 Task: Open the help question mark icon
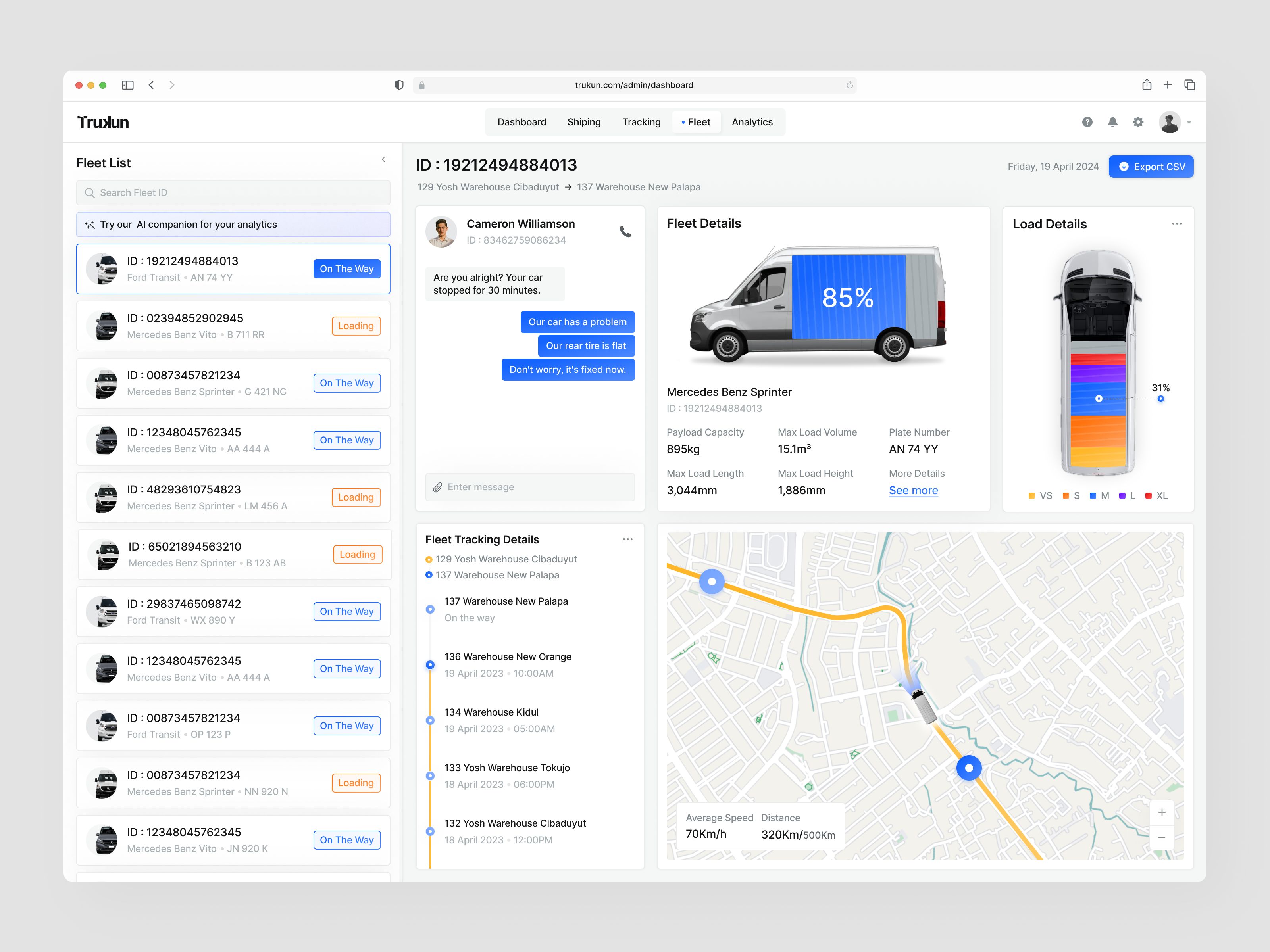[1087, 122]
